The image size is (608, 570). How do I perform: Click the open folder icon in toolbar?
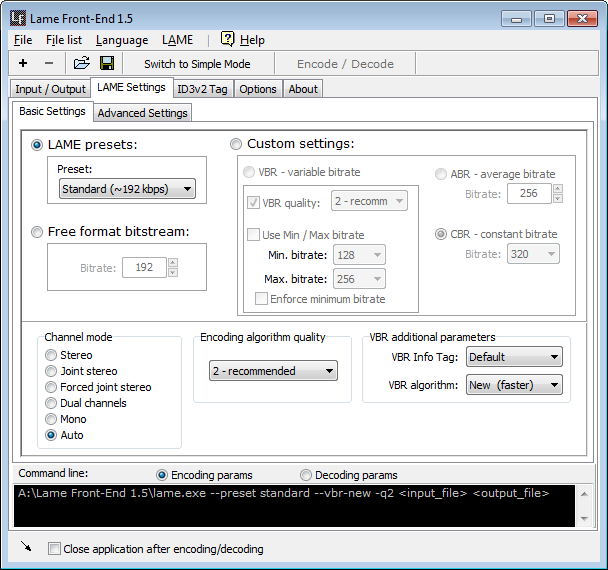[x=82, y=63]
